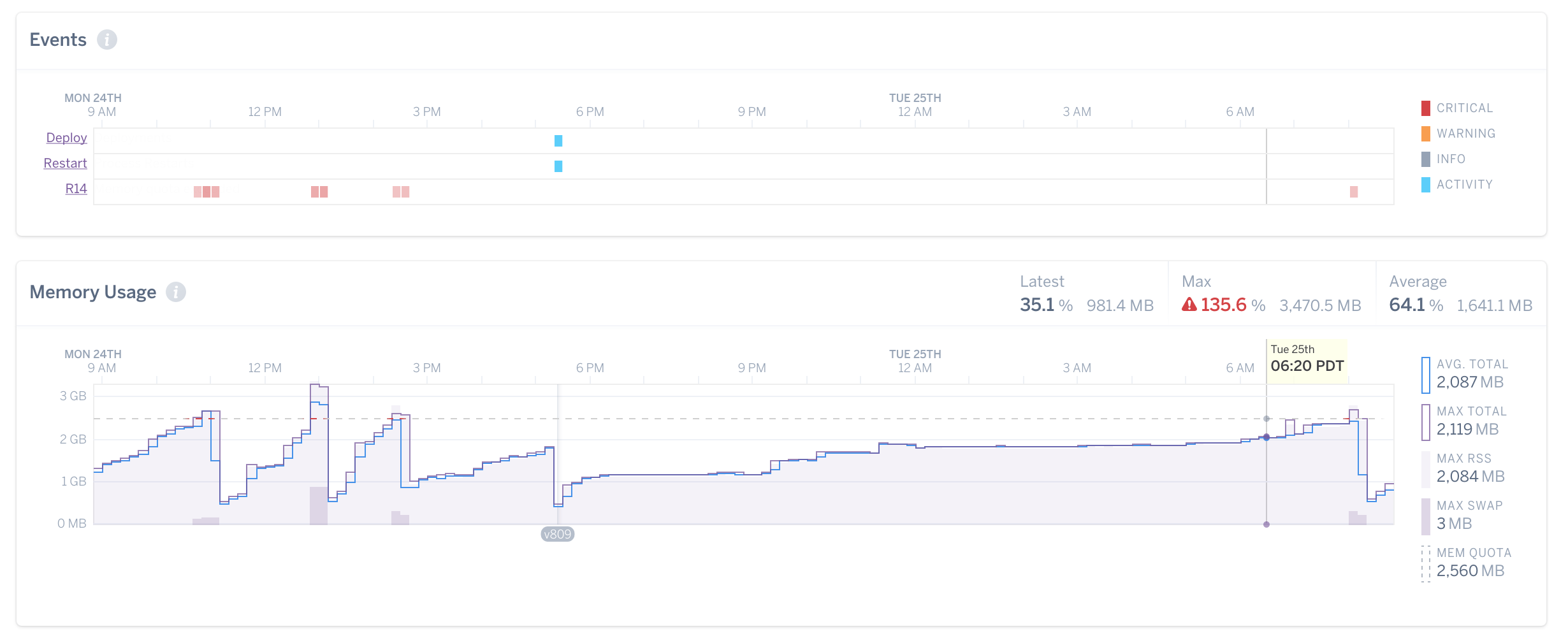Click the Memory Usage heading
This screenshot has width=1568, height=636.
click(x=93, y=292)
